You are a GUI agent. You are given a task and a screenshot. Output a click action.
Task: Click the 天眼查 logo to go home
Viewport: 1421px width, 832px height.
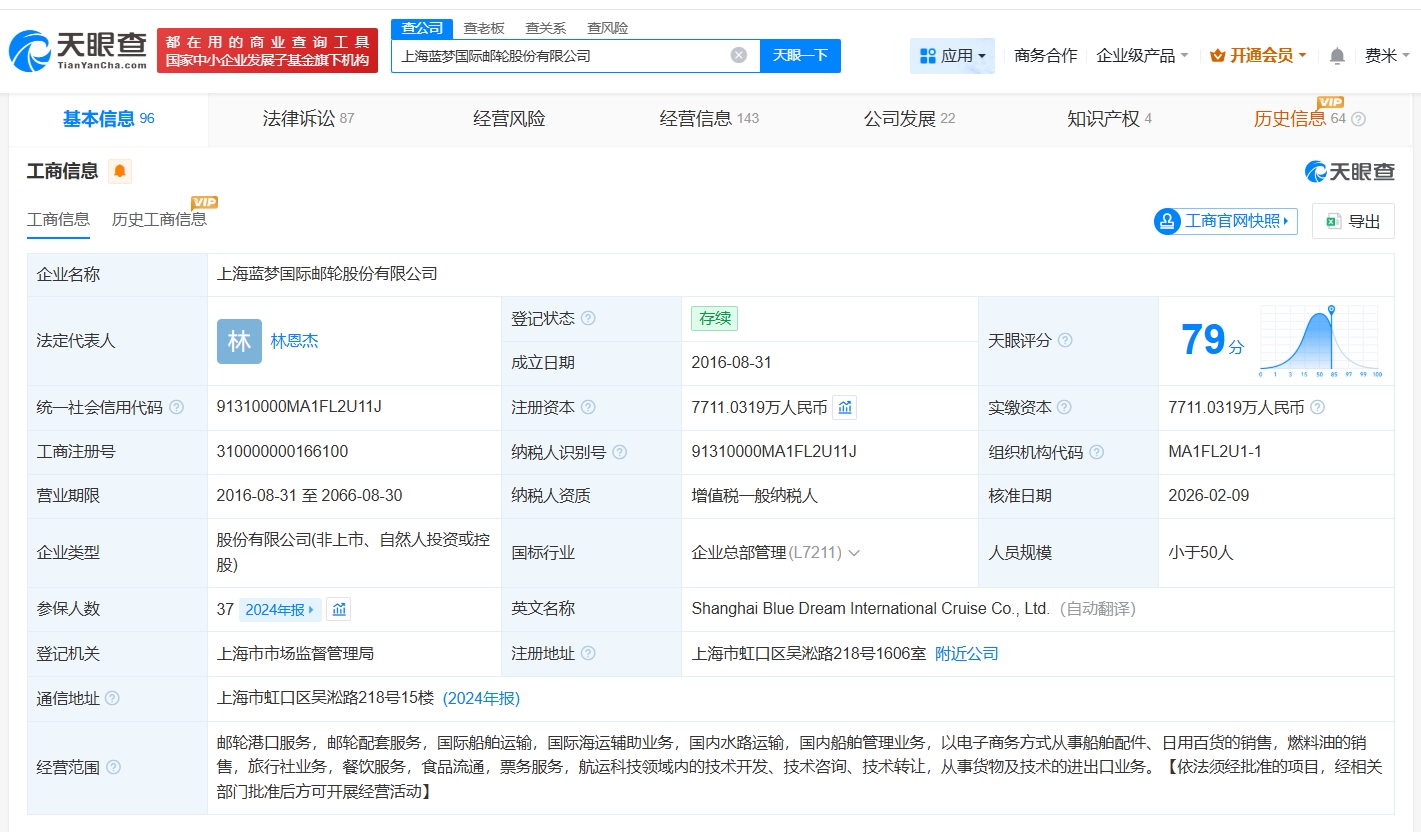78,50
